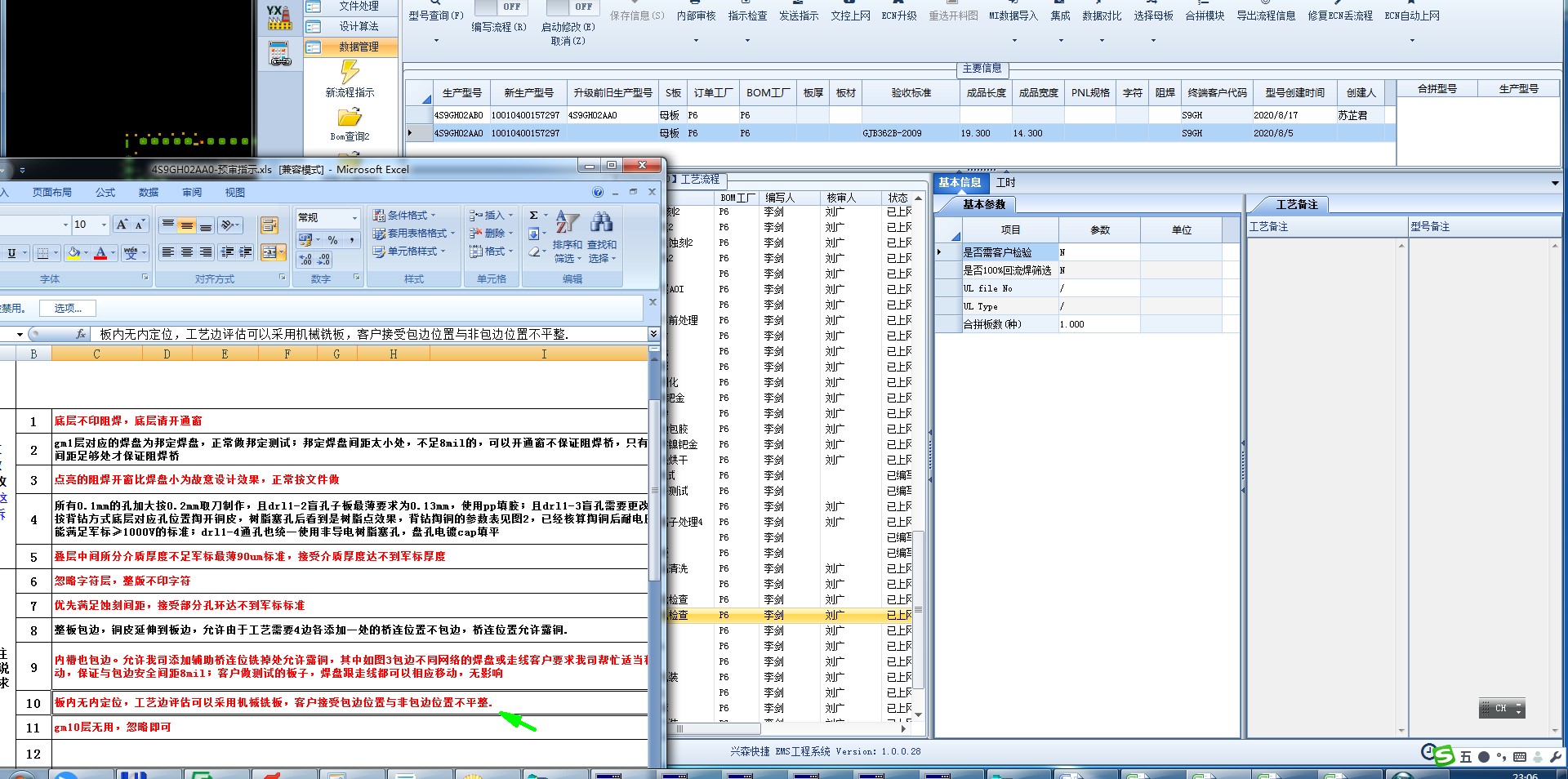Open the Name Box dropdown

pos(20,334)
